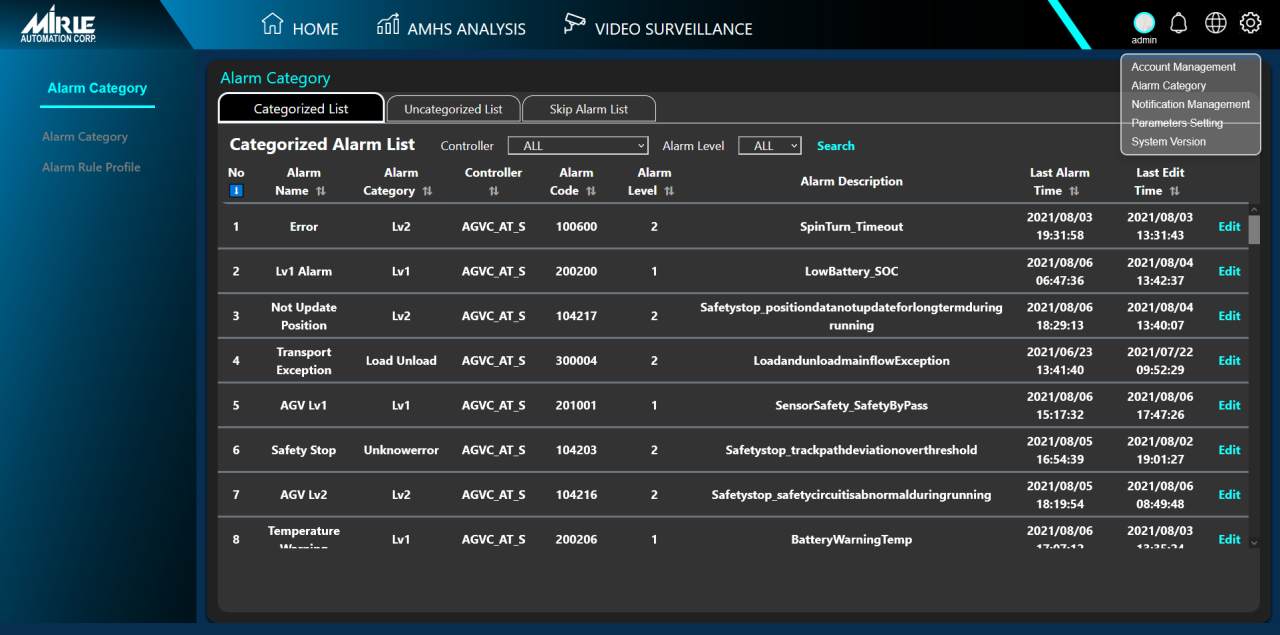Choose Notification Management menu entry

pos(1190,104)
